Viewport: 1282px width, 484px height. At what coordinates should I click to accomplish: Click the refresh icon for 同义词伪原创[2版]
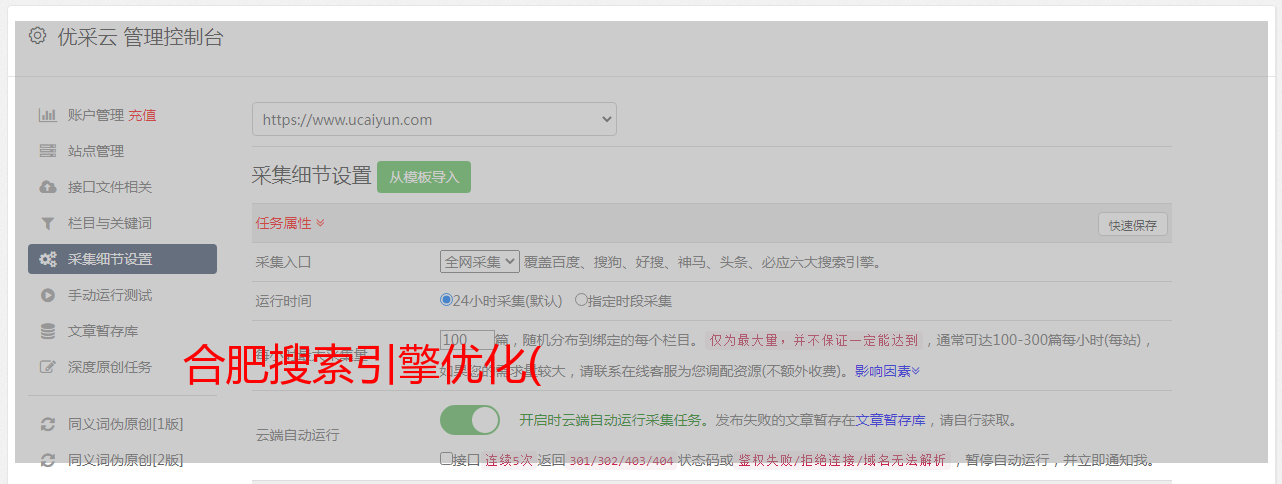click(x=47, y=460)
